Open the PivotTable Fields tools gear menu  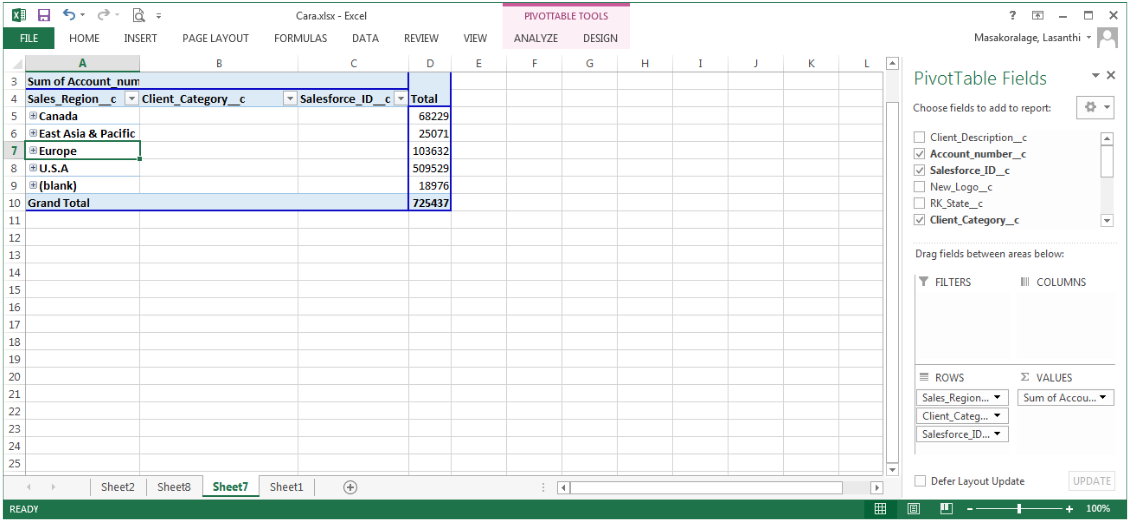[1095, 107]
